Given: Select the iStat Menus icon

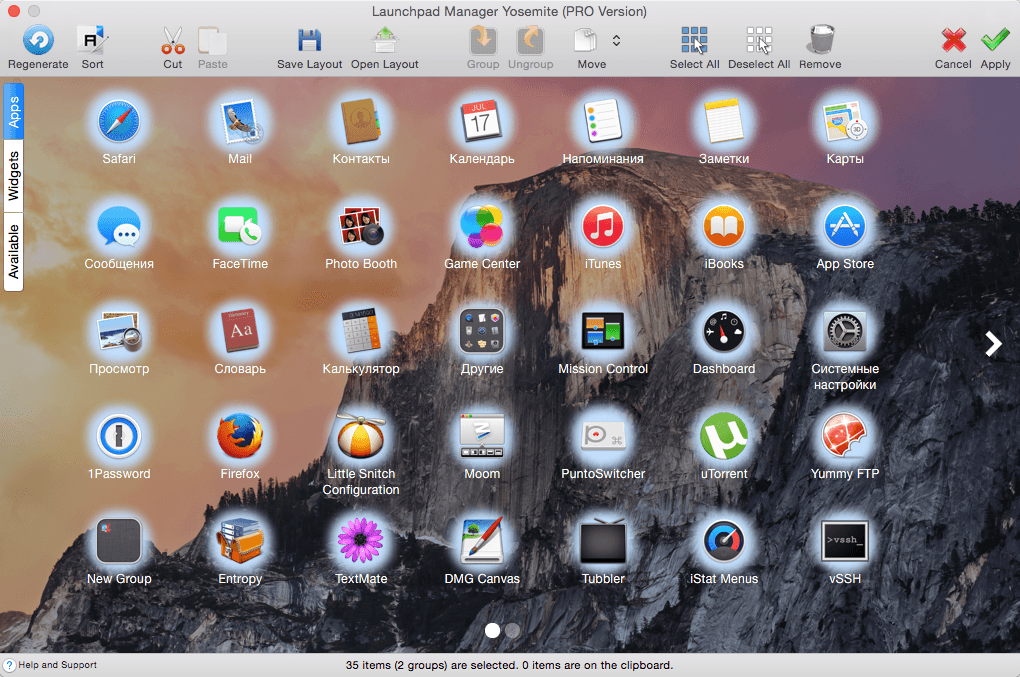Looking at the screenshot, I should point(723,541).
